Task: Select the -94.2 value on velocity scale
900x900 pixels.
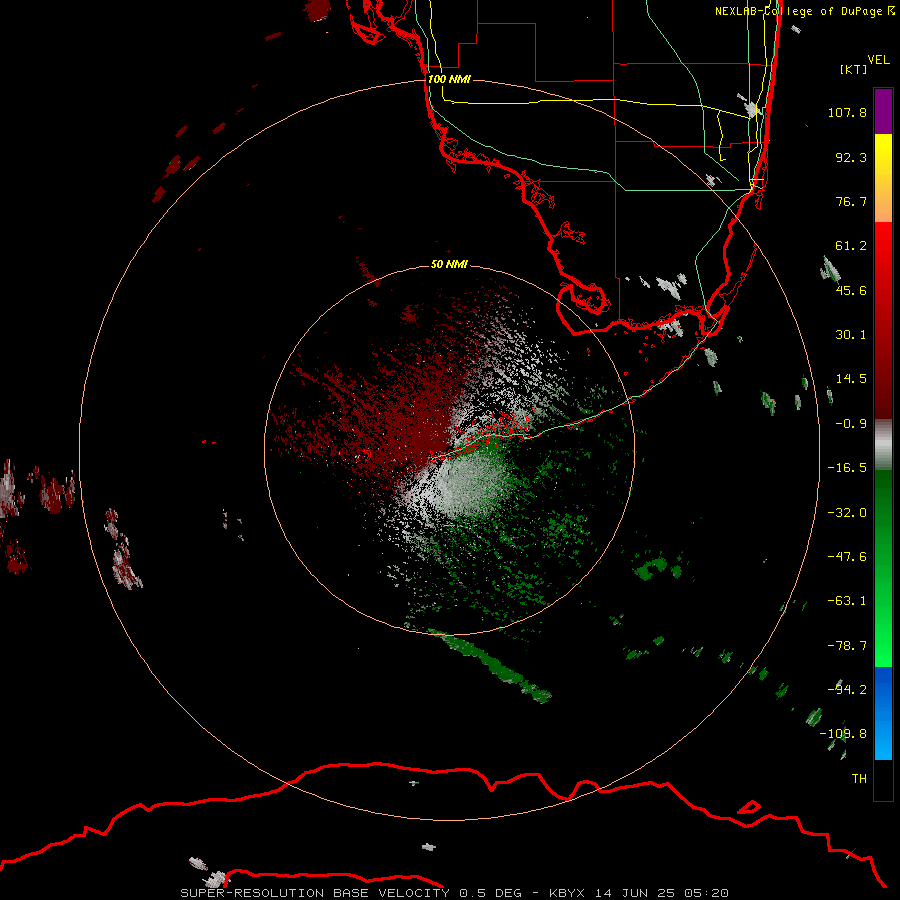Action: 847,689
